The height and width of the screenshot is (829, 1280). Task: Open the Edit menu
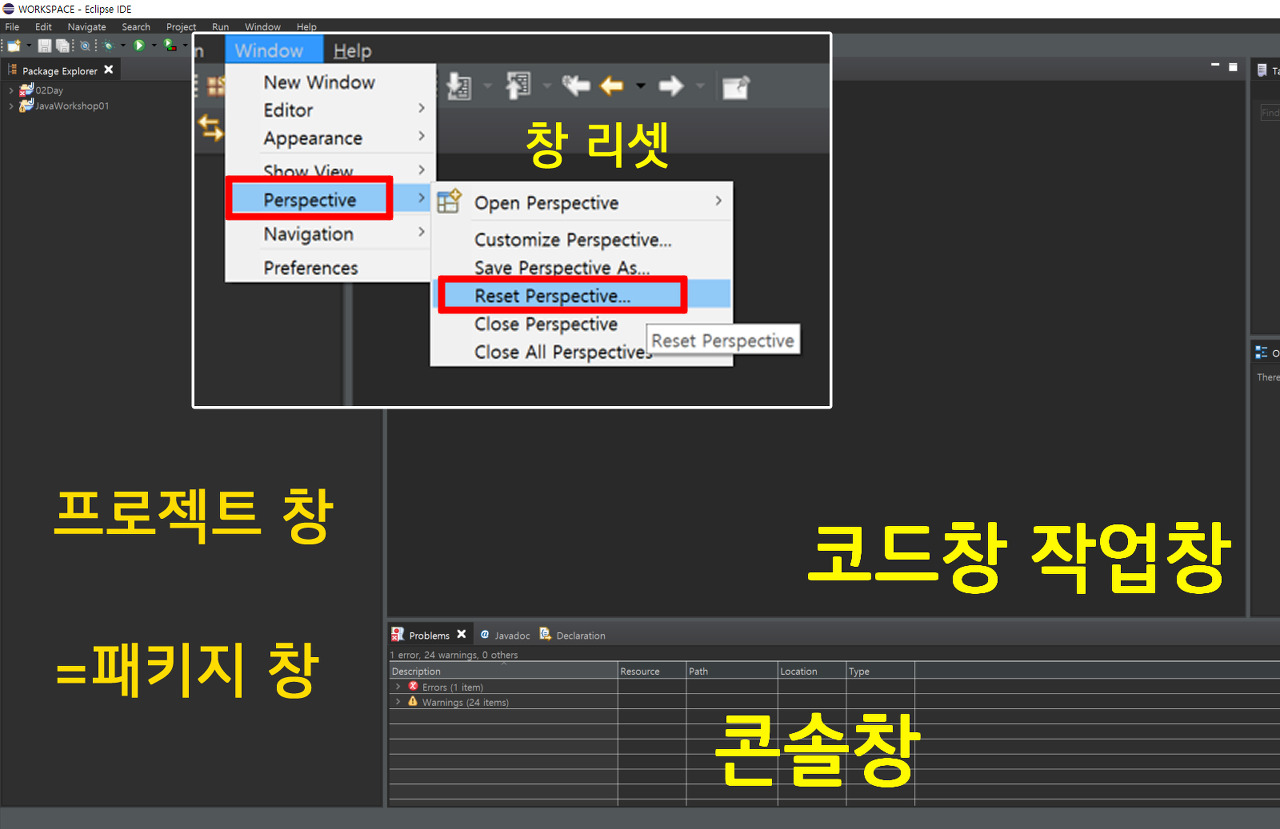click(x=43, y=27)
